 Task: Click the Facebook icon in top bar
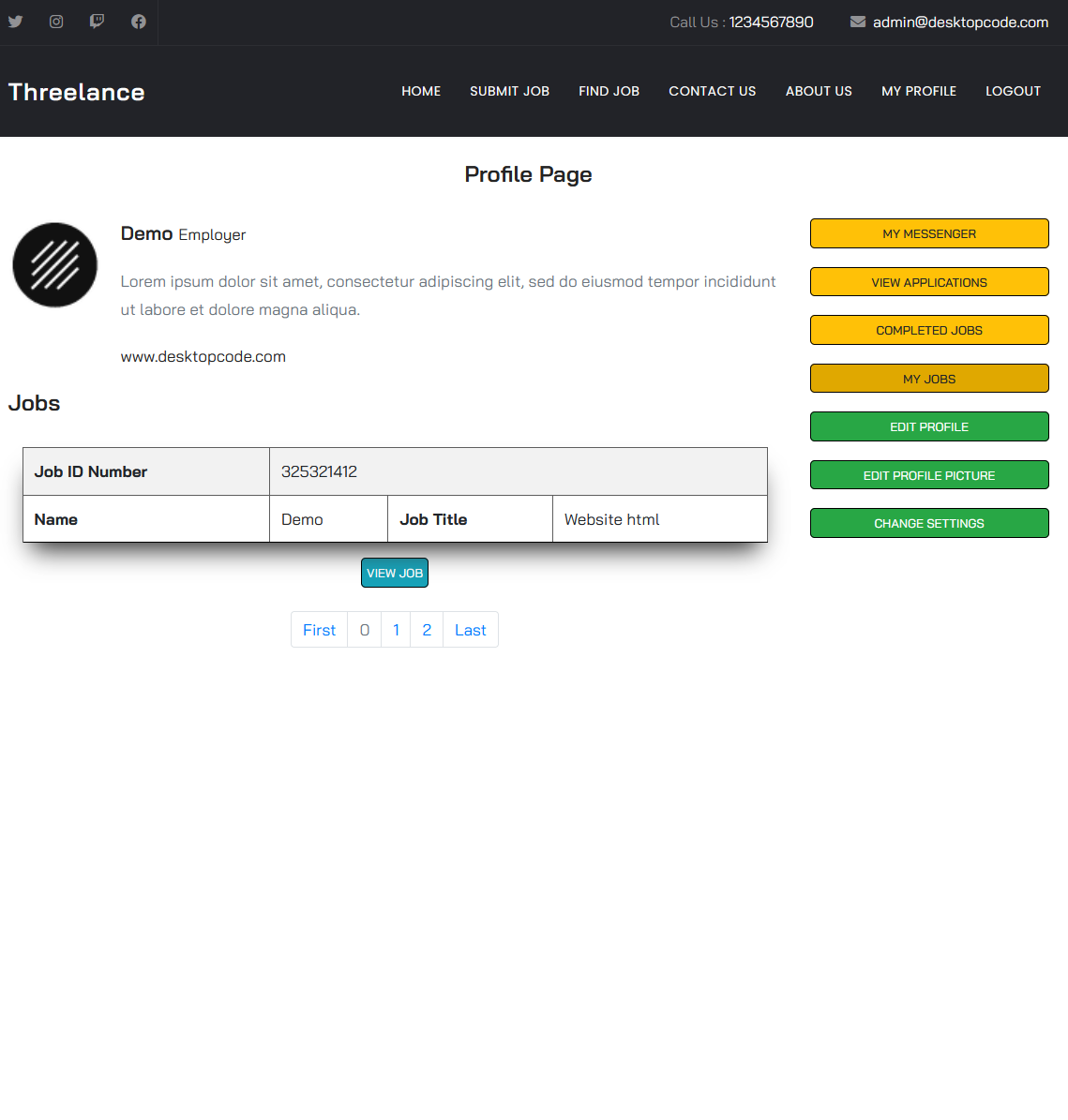click(139, 22)
